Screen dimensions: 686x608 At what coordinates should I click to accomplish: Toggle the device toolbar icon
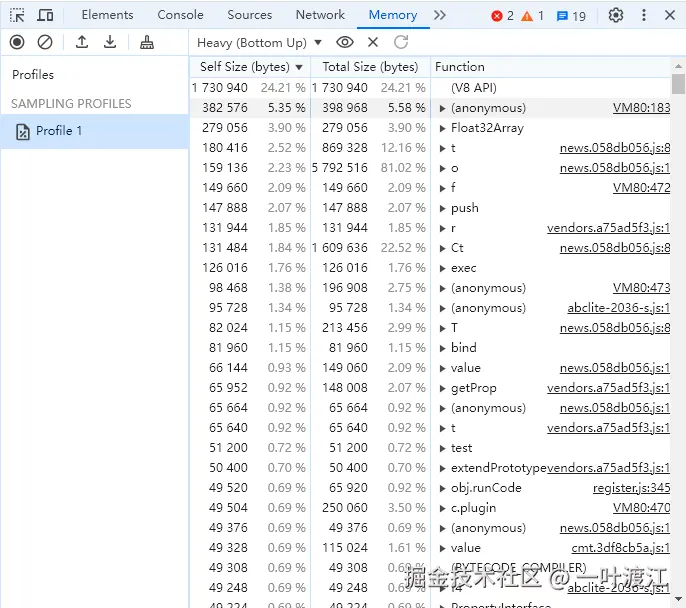click(x=45, y=15)
